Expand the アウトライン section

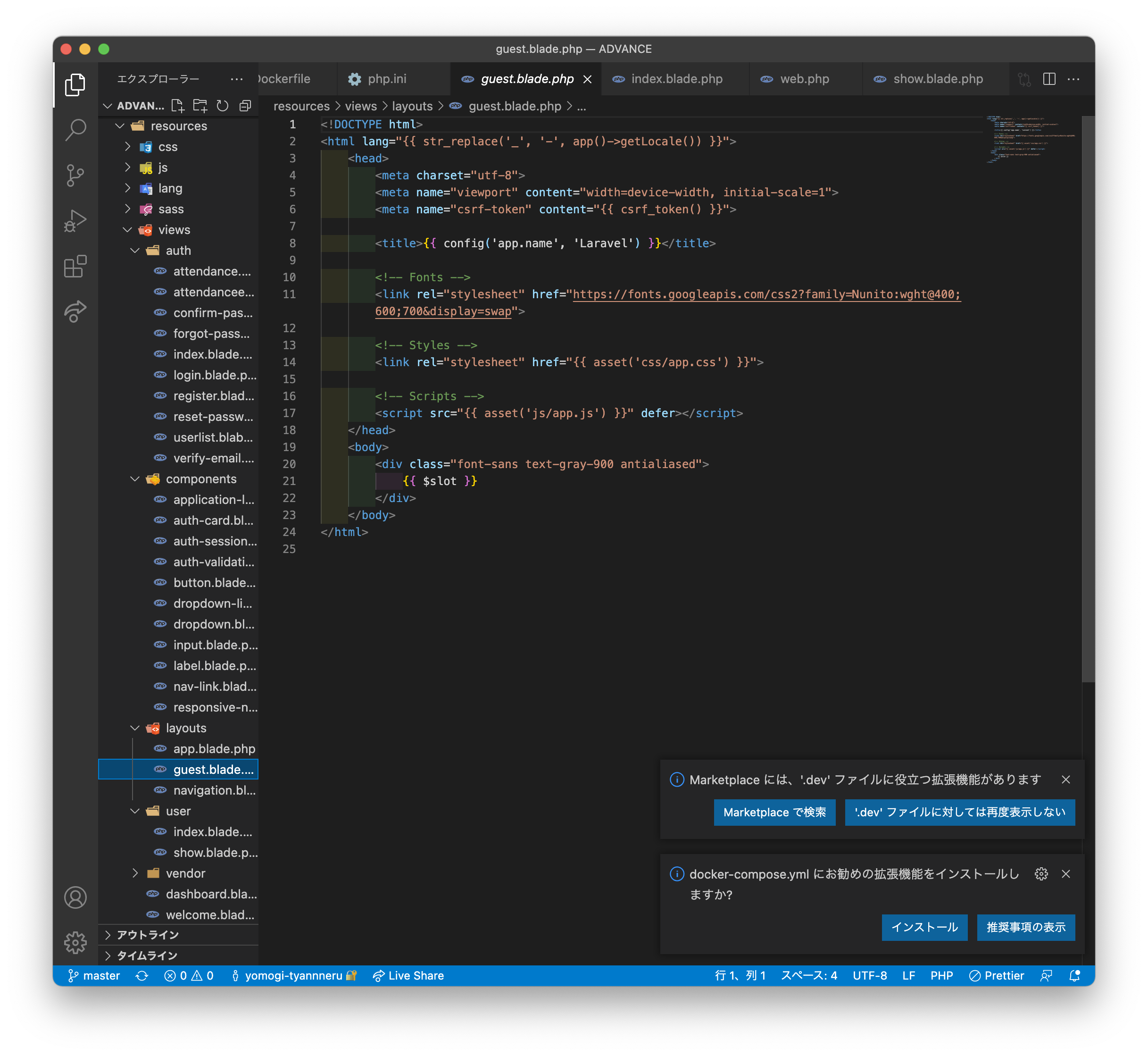tap(147, 935)
